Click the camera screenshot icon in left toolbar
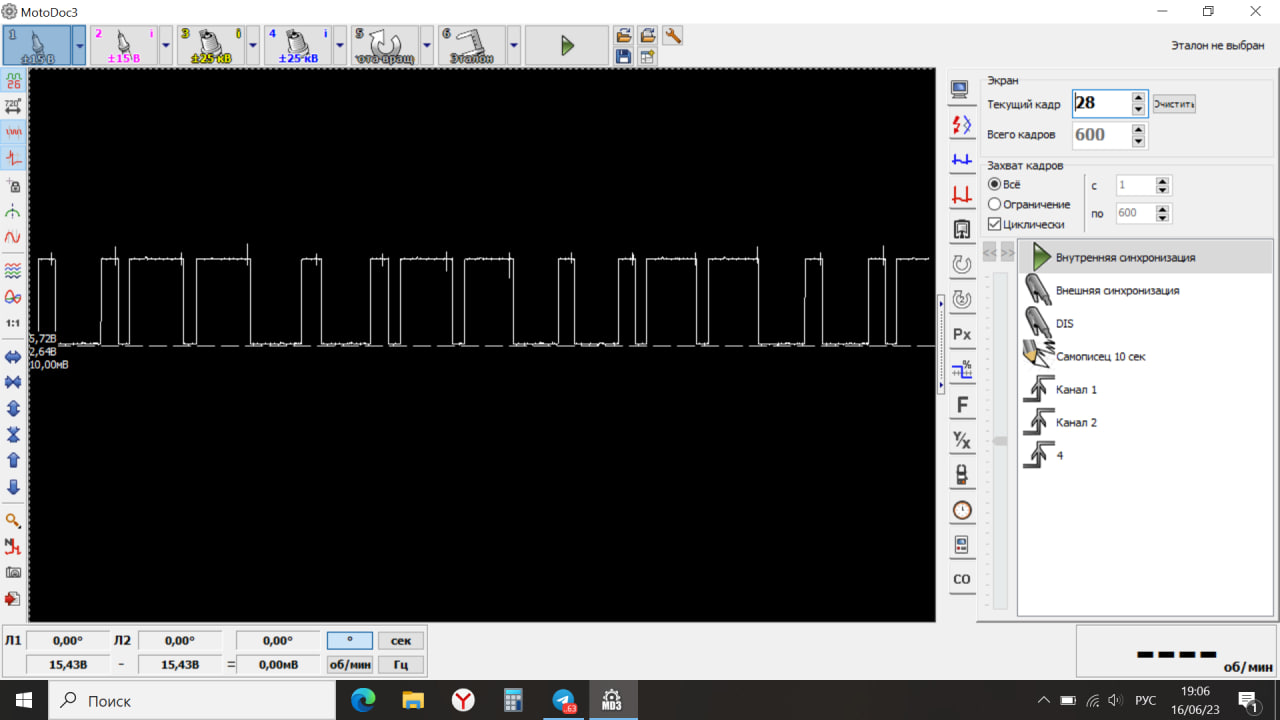The image size is (1280, 720). coord(13,573)
